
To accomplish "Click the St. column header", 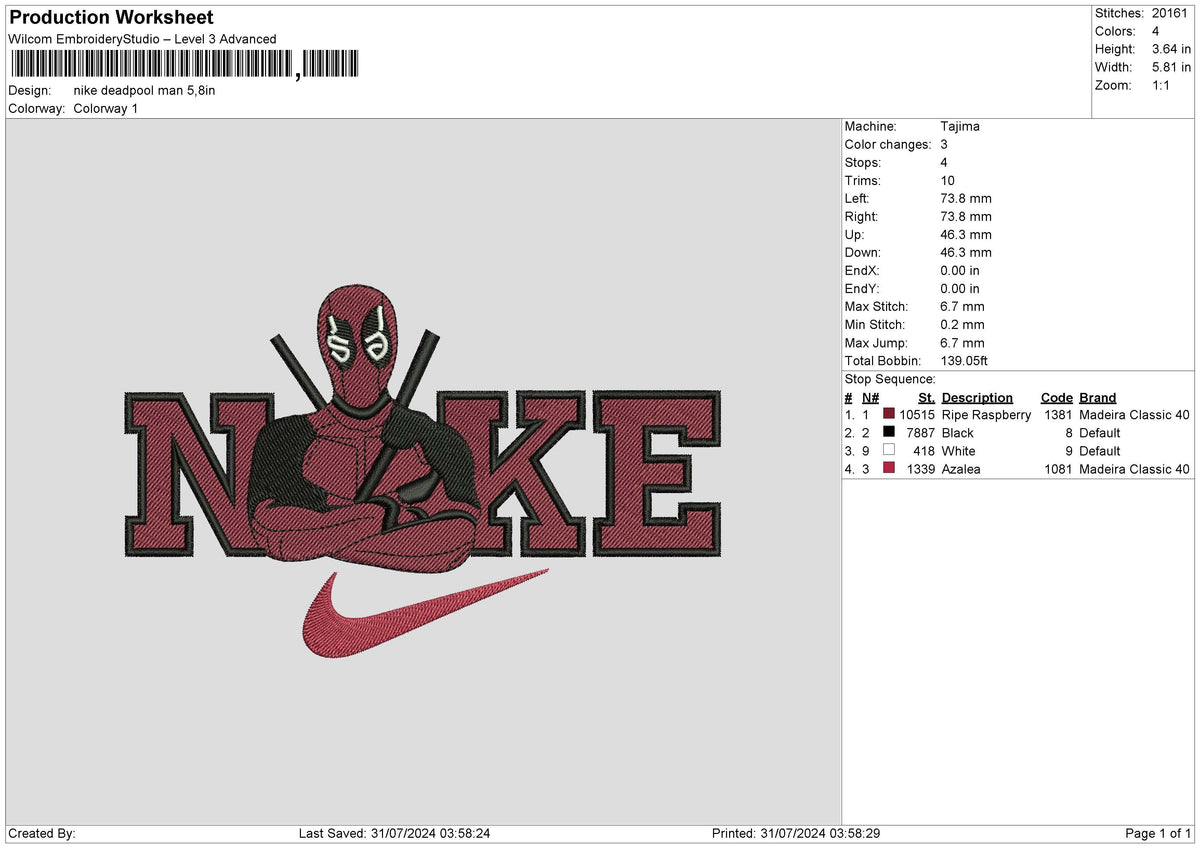I will [x=926, y=397].
